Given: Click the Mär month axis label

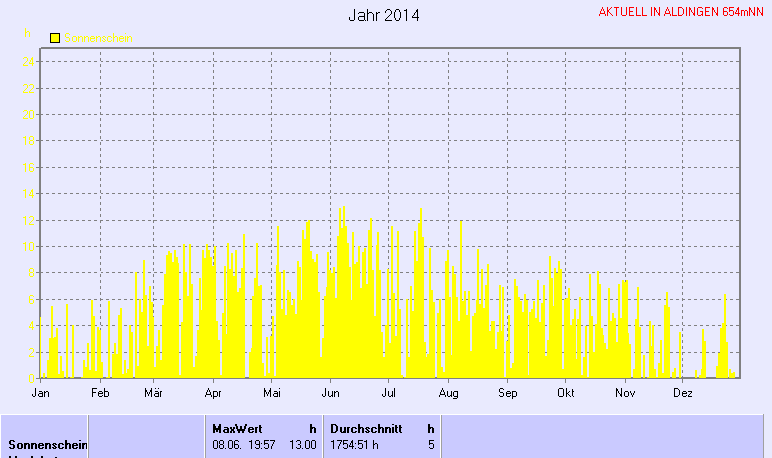Looking at the screenshot, I should pyautogui.click(x=154, y=394).
